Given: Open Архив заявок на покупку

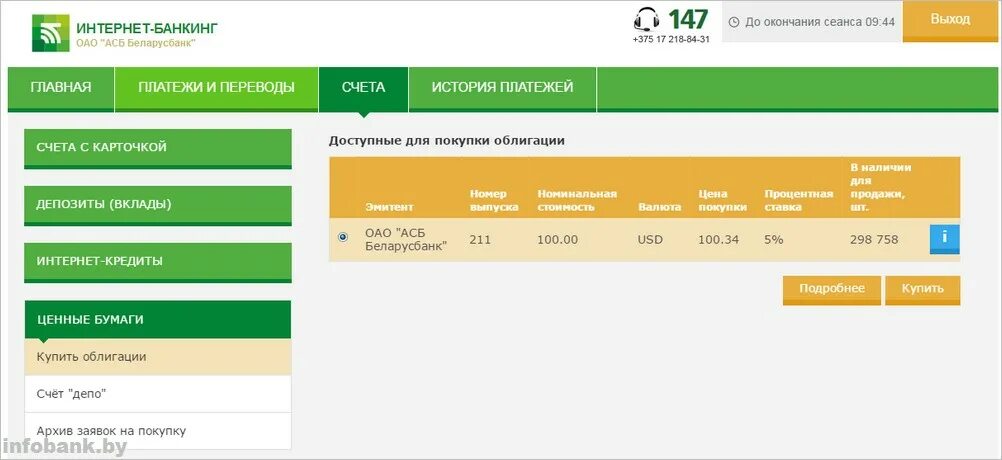Looking at the screenshot, I should coord(158,431).
